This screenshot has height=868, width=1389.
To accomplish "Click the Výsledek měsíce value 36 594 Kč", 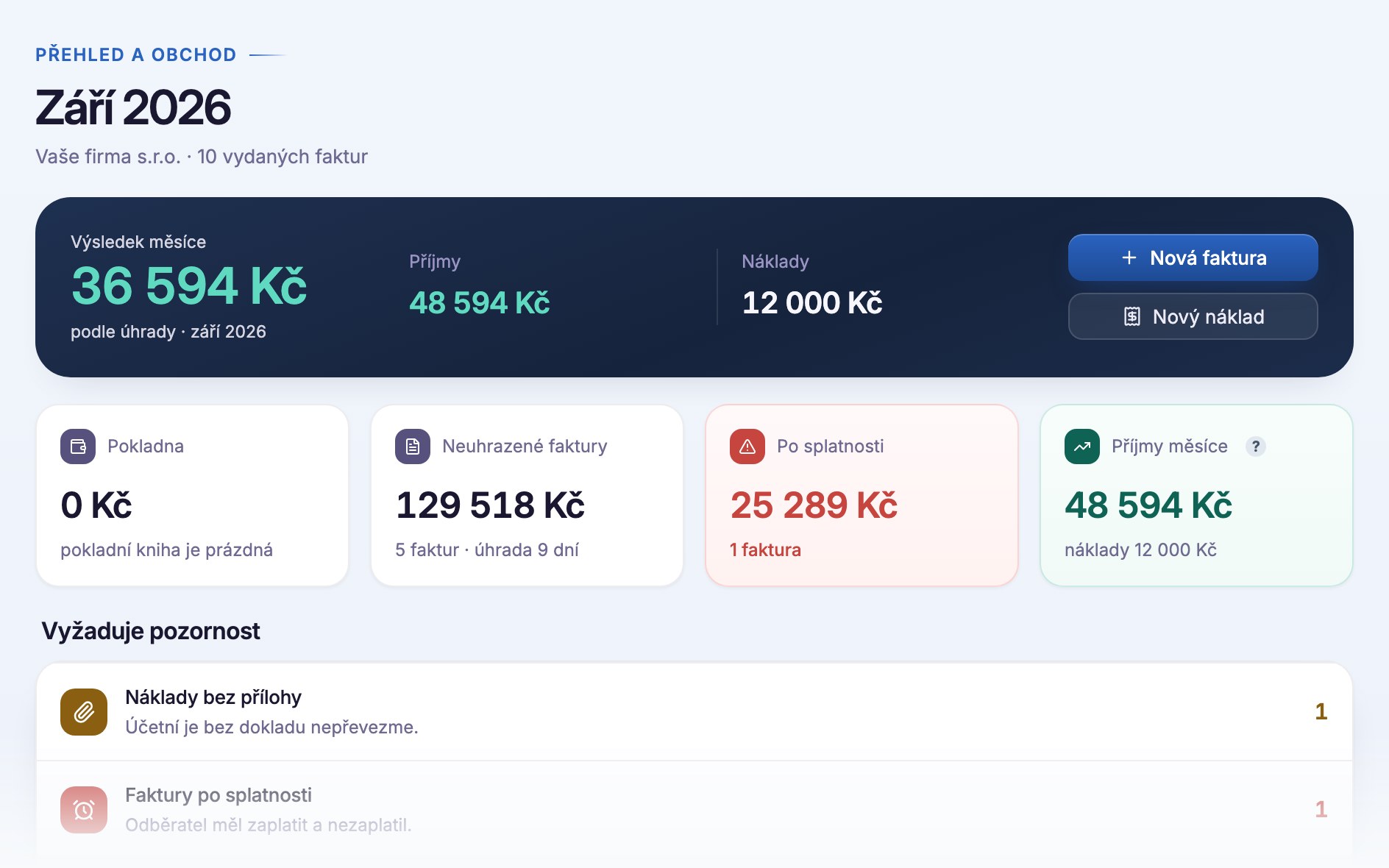I will 189,285.
